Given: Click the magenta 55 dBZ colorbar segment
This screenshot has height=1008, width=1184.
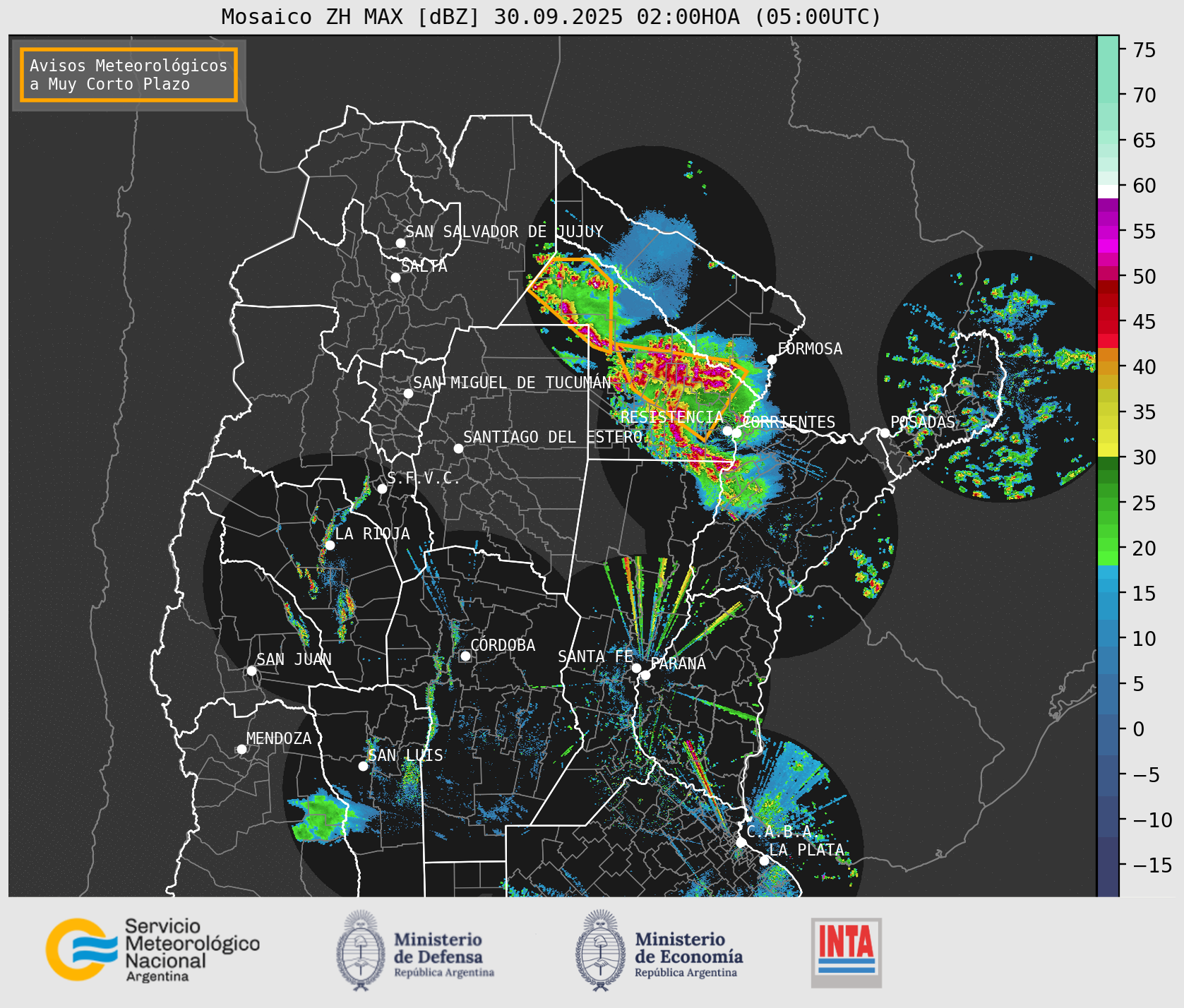Looking at the screenshot, I should point(1108,231).
